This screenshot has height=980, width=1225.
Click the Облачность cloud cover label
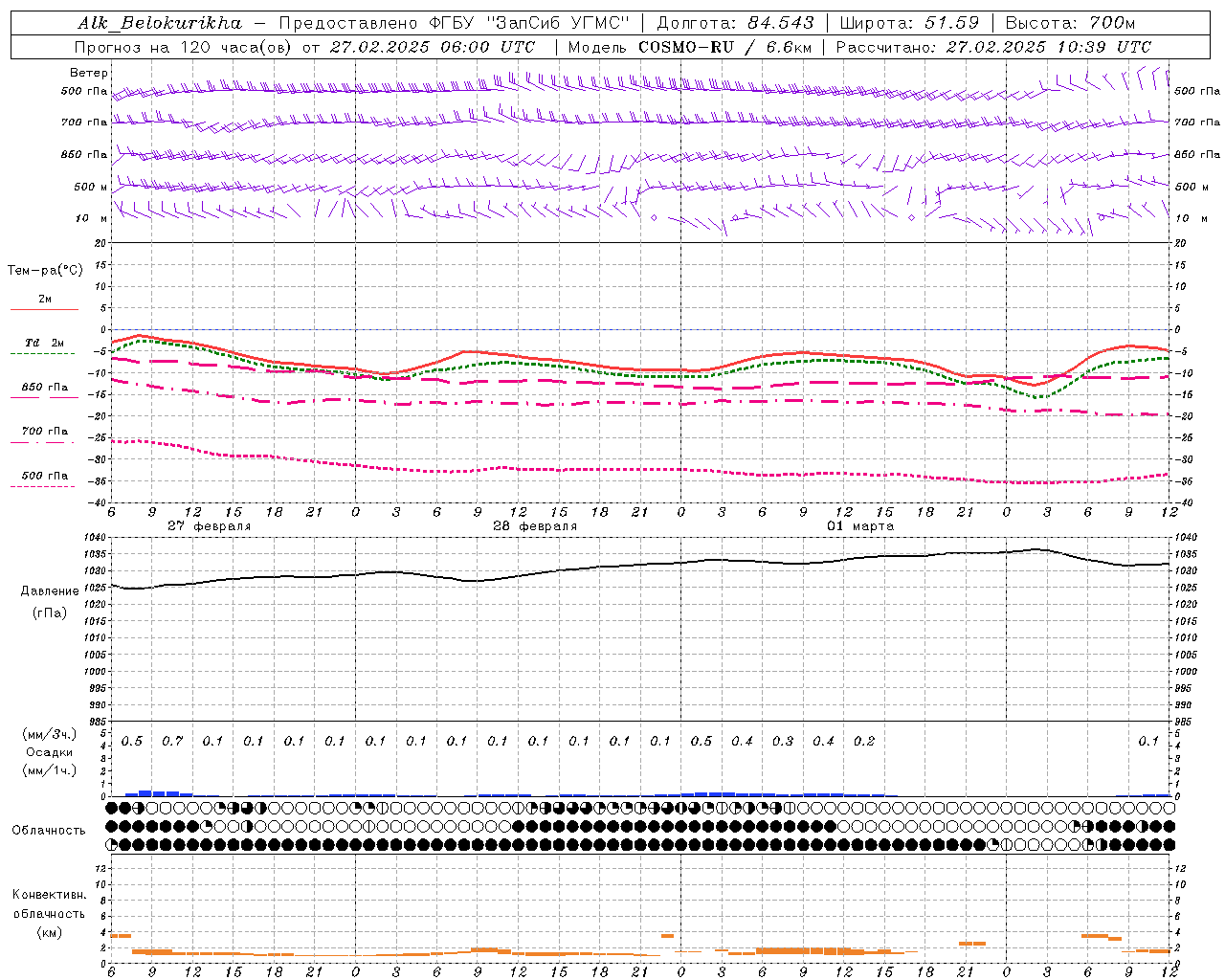pos(49,831)
